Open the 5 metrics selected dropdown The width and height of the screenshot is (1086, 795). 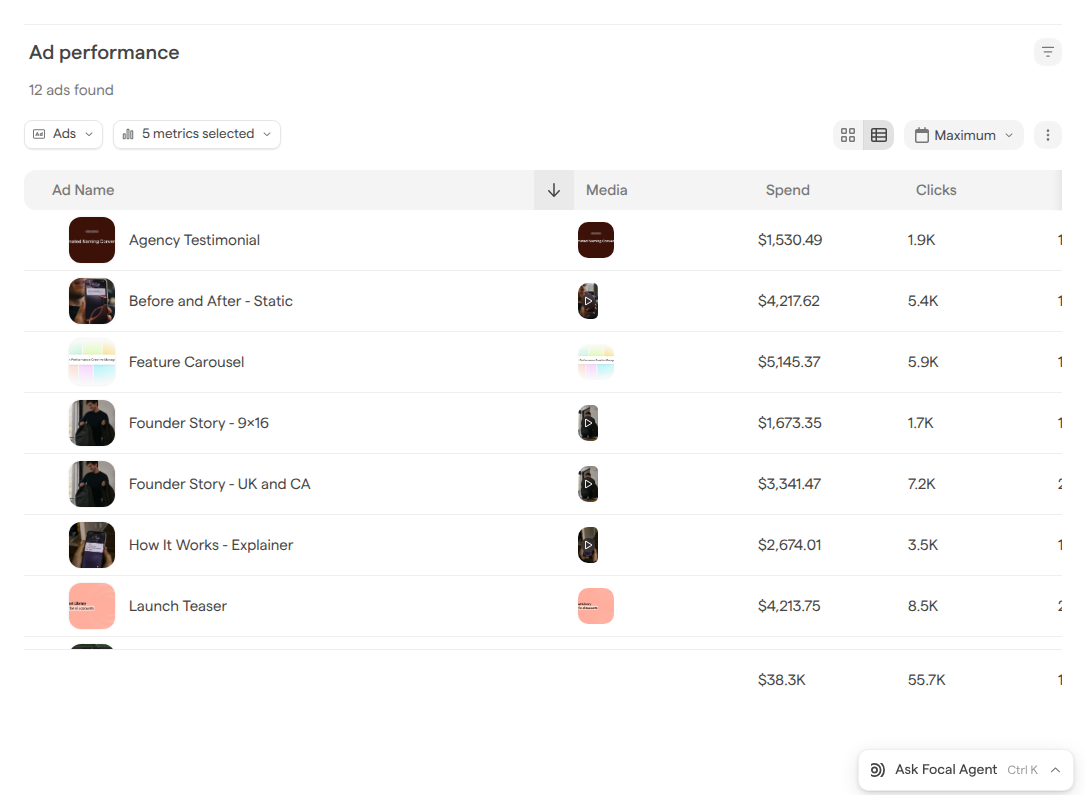[197, 134]
